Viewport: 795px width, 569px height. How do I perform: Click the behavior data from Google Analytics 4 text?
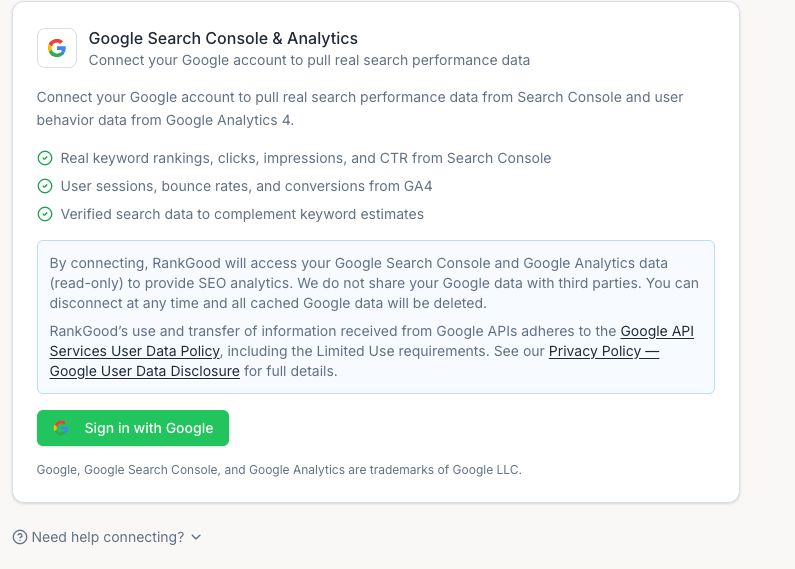165,120
